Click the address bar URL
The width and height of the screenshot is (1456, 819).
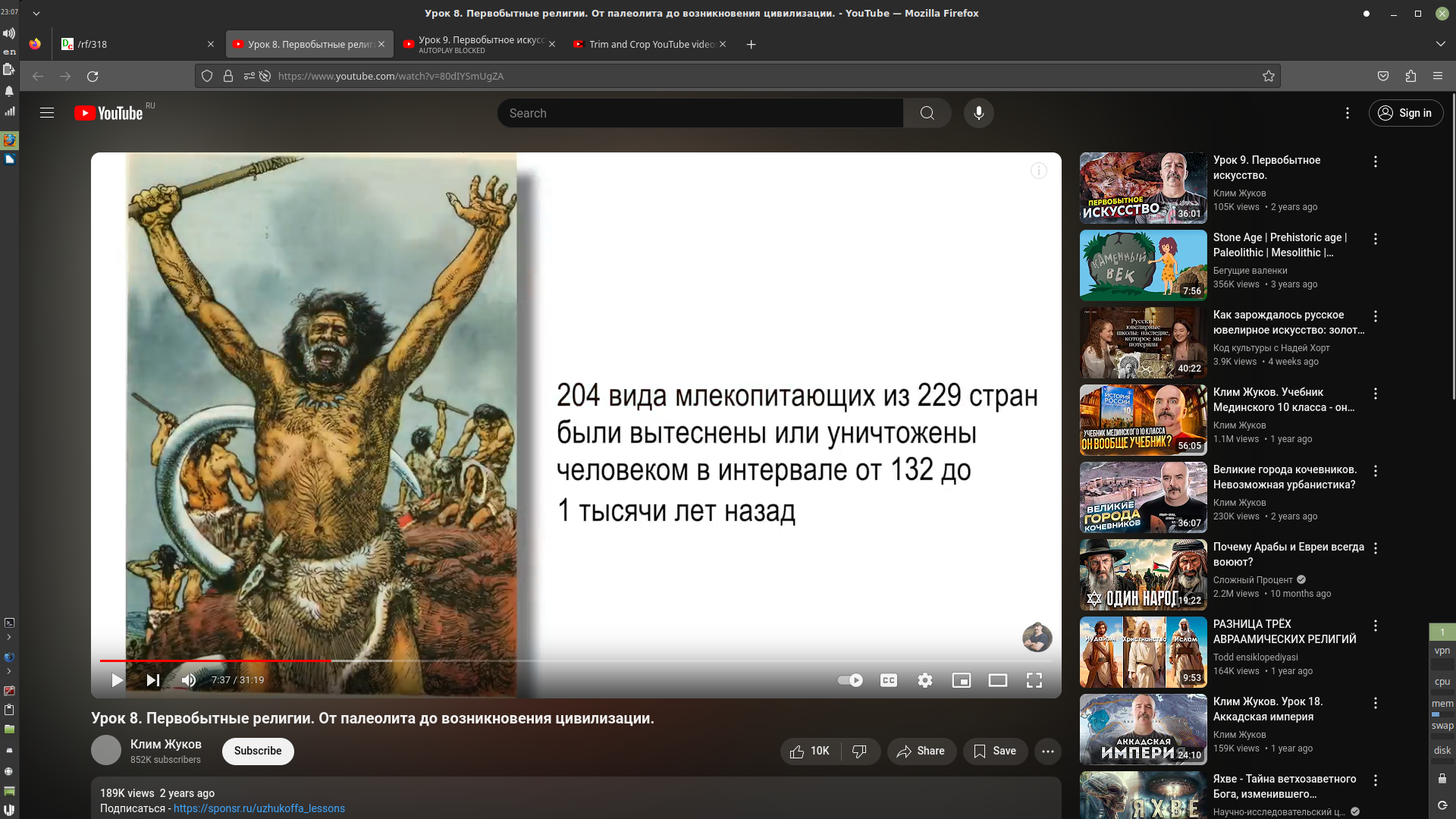click(x=391, y=76)
